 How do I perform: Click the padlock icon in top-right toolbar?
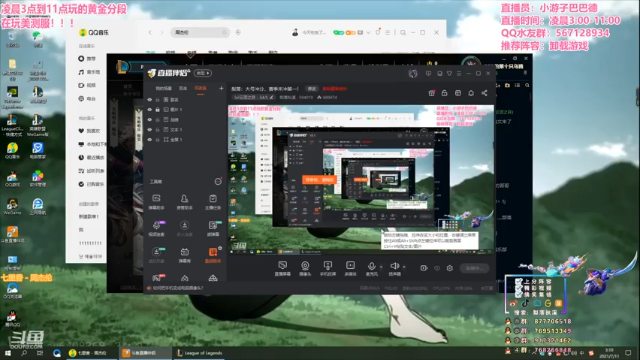coord(444,93)
